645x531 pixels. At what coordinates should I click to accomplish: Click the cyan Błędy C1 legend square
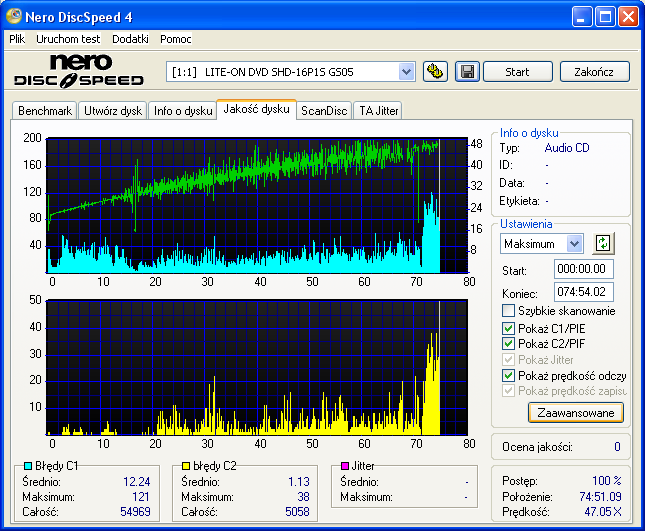[28, 466]
